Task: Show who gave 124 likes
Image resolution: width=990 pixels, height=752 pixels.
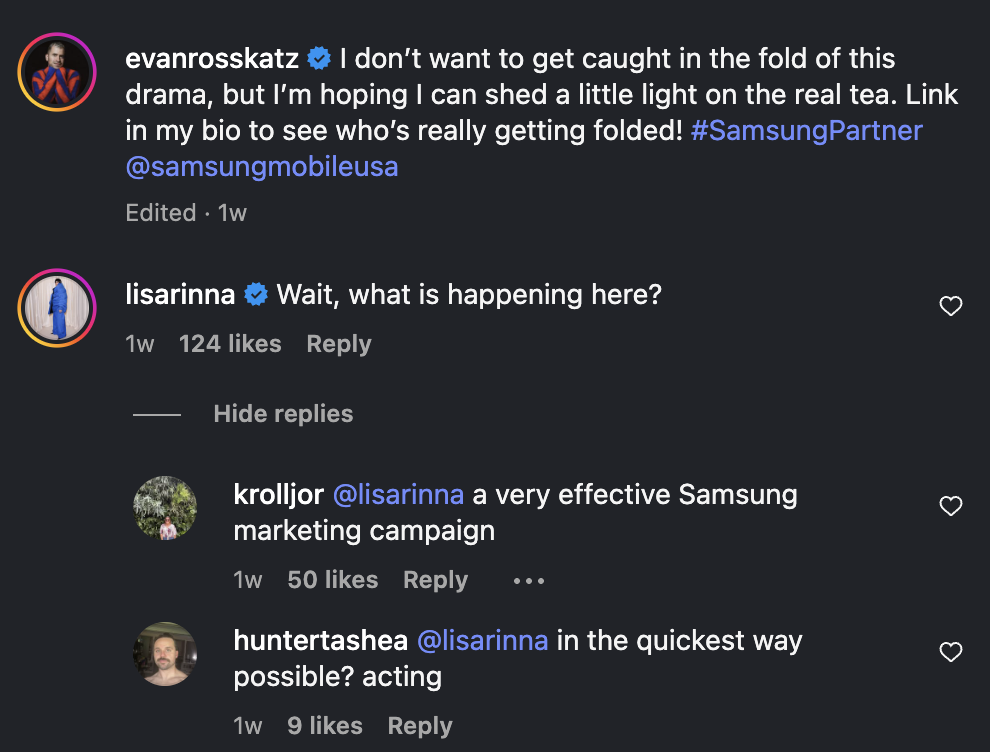Action: (x=230, y=344)
